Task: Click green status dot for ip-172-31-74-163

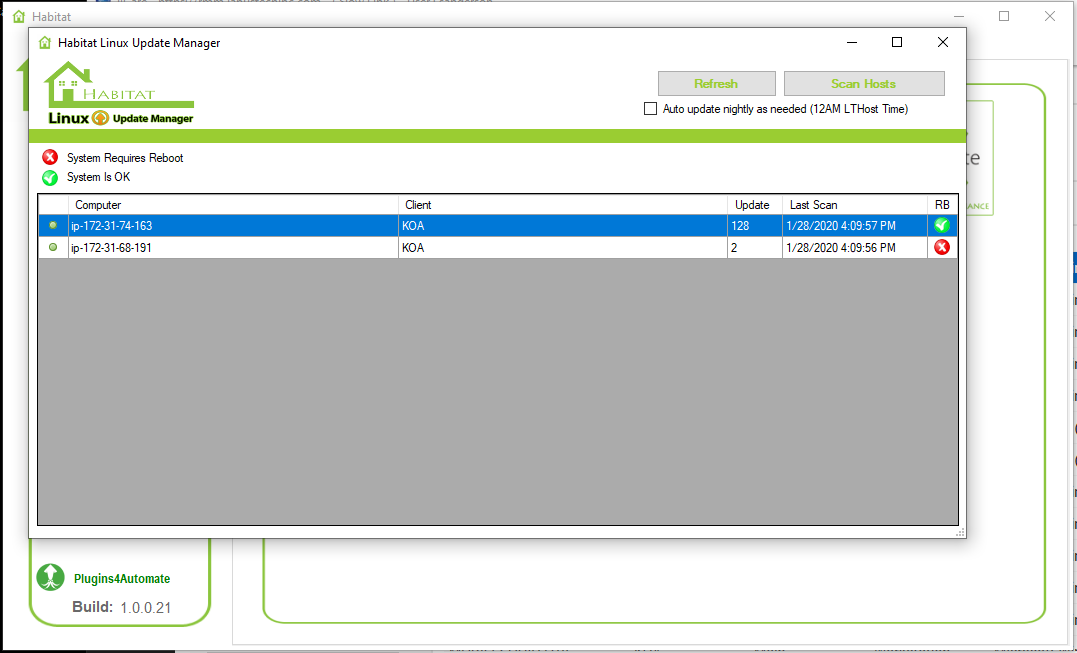Action: pos(53,225)
